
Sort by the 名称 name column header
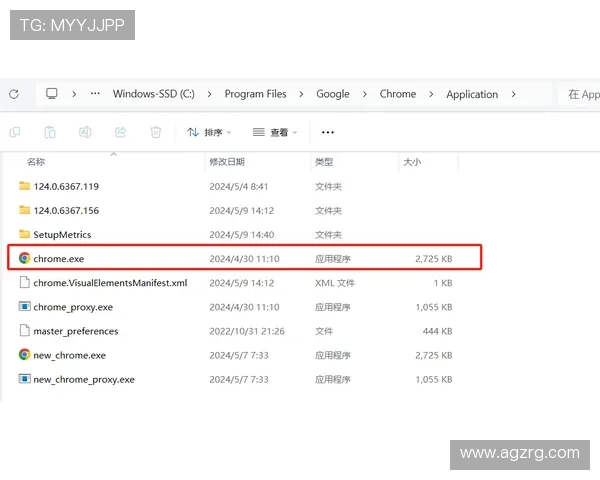36,162
